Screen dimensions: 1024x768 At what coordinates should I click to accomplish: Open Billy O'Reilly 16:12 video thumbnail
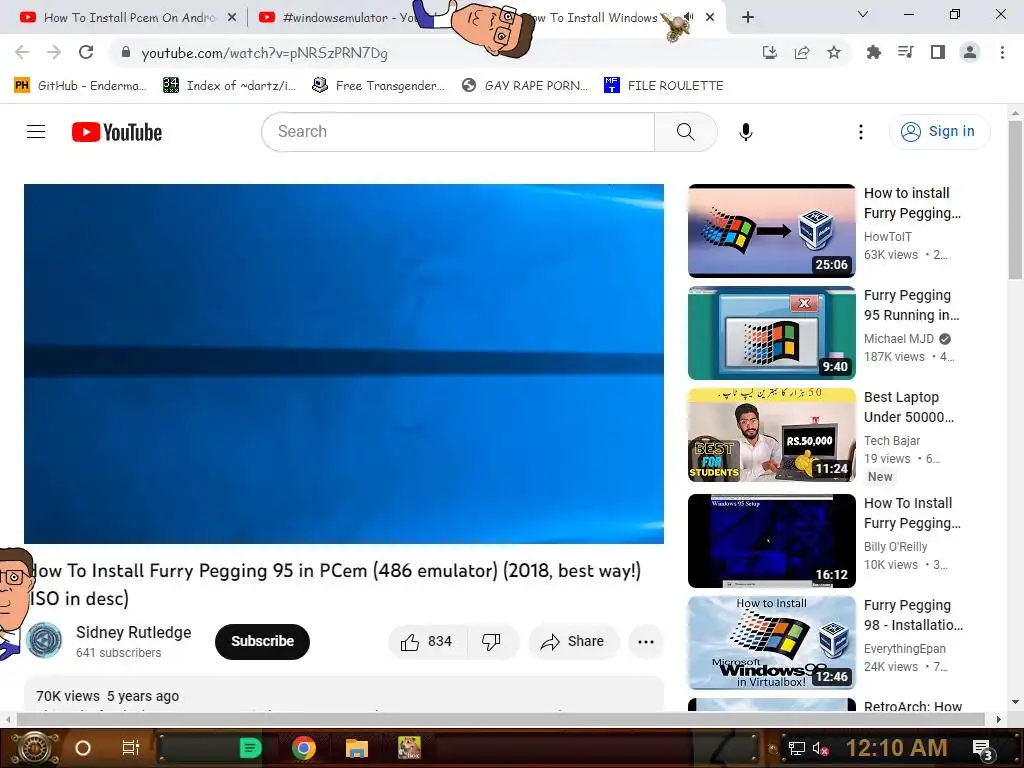coord(772,541)
